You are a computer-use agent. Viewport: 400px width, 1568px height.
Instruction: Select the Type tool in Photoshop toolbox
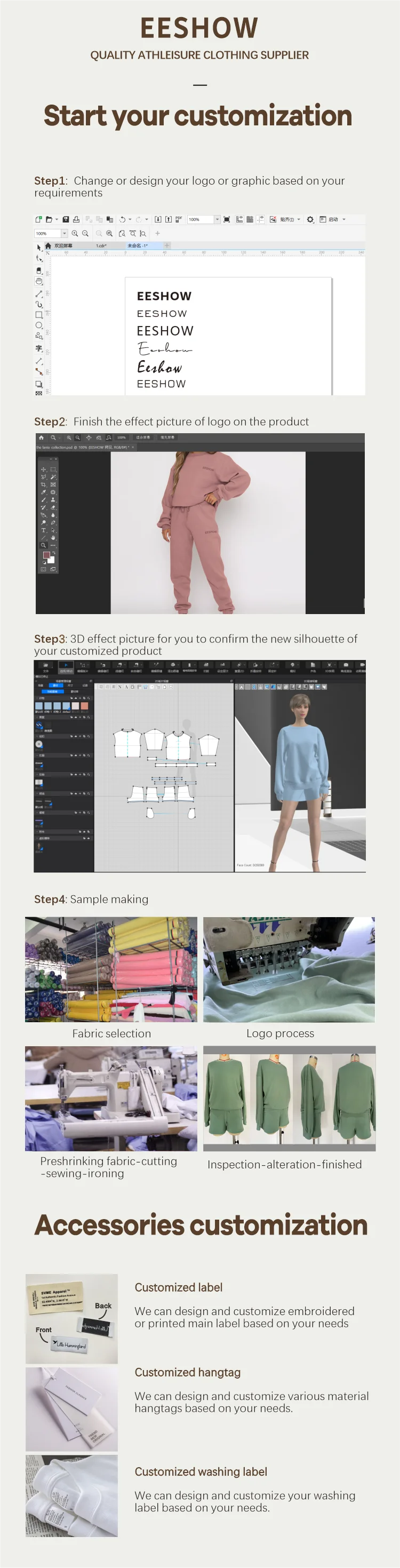point(43,530)
